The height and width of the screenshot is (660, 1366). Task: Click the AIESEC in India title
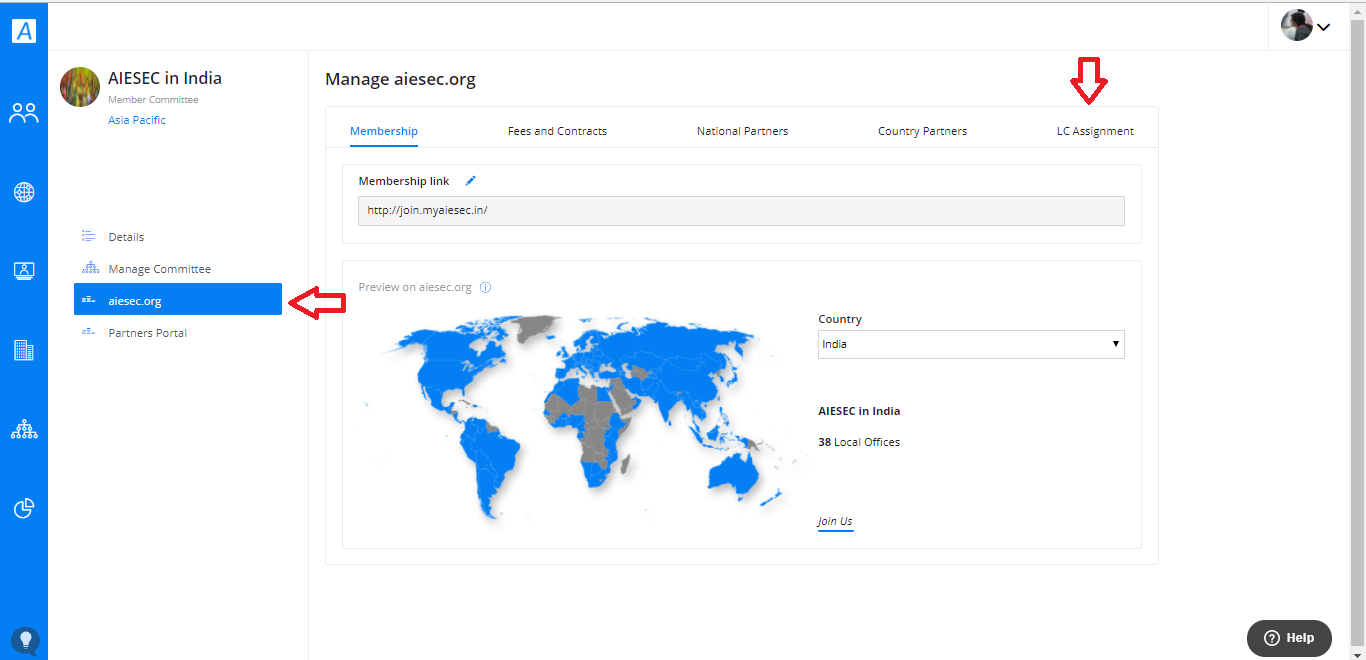(165, 78)
